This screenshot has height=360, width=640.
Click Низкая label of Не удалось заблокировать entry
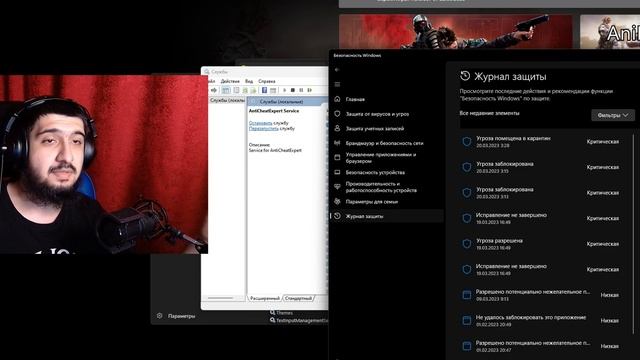[609, 321]
